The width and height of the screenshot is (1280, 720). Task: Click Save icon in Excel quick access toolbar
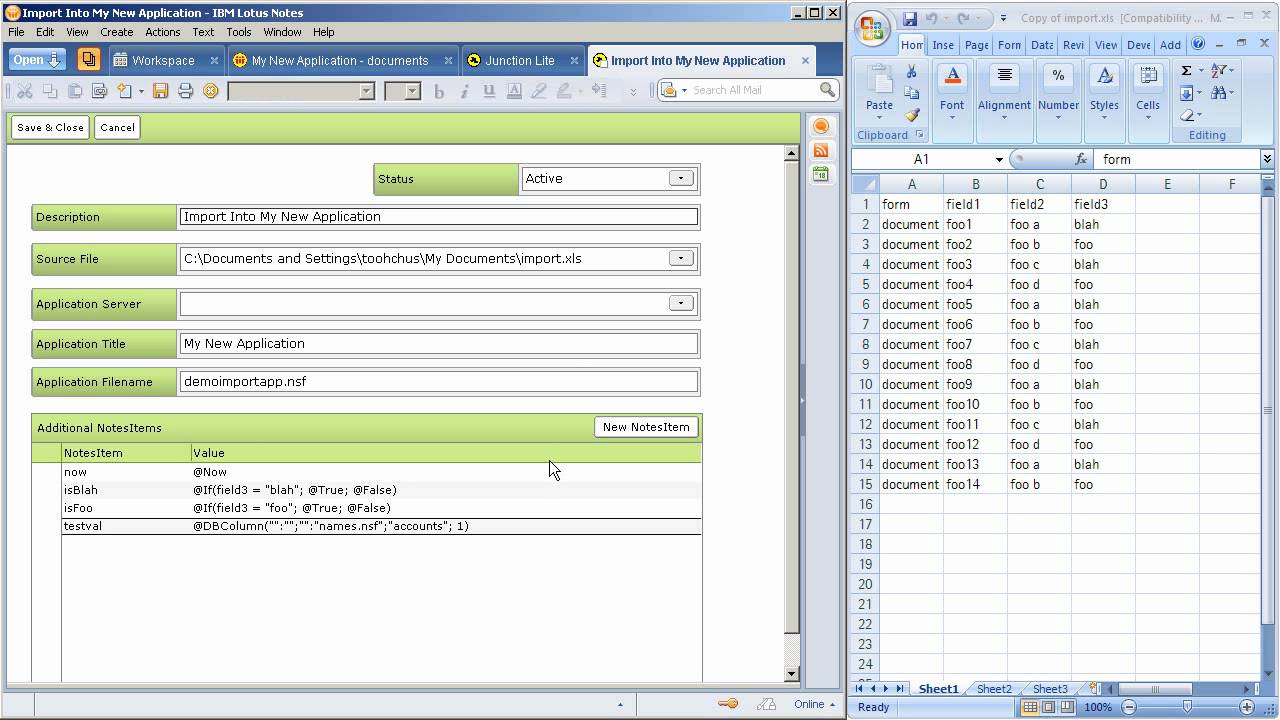[x=910, y=18]
